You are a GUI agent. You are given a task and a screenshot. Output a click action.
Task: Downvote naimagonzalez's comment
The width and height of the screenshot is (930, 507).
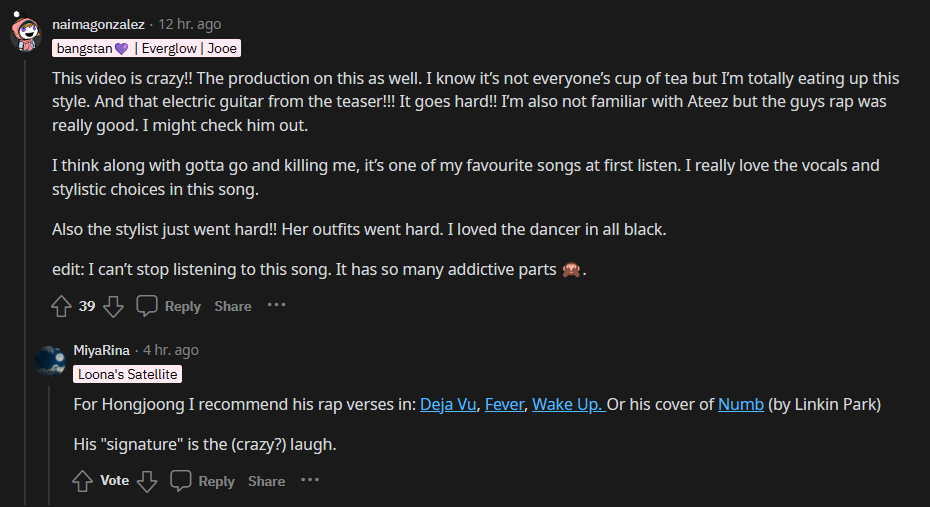point(113,306)
